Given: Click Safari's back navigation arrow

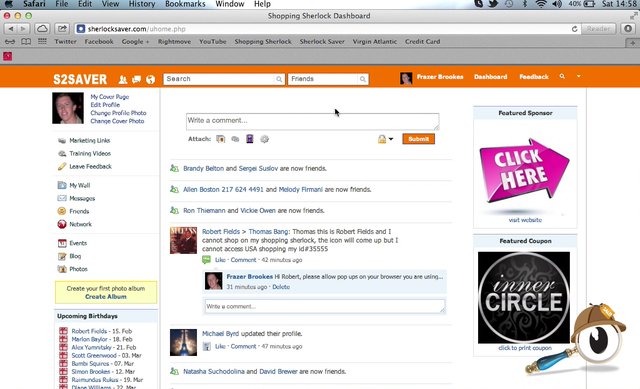Looking at the screenshot, I should click(11, 29).
